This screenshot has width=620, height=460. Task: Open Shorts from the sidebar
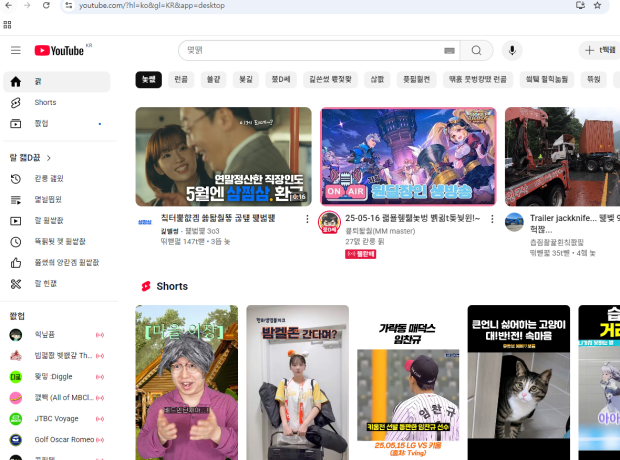pyautogui.click(x=45, y=102)
